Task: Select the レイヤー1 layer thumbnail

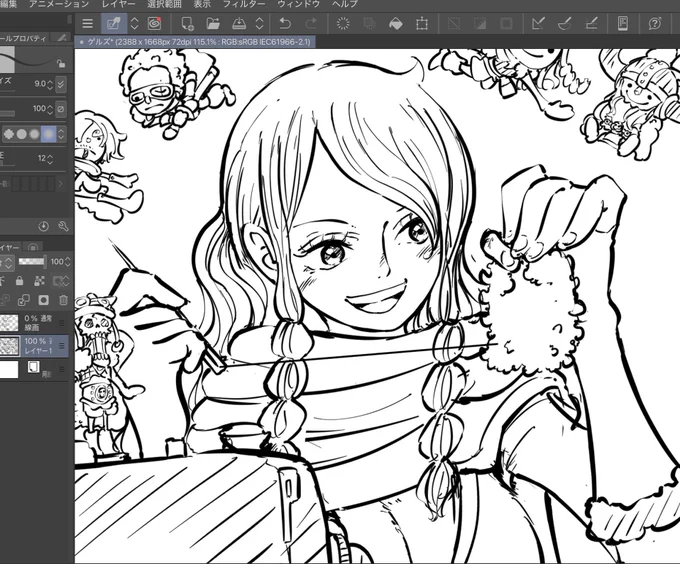Action: coord(9,346)
